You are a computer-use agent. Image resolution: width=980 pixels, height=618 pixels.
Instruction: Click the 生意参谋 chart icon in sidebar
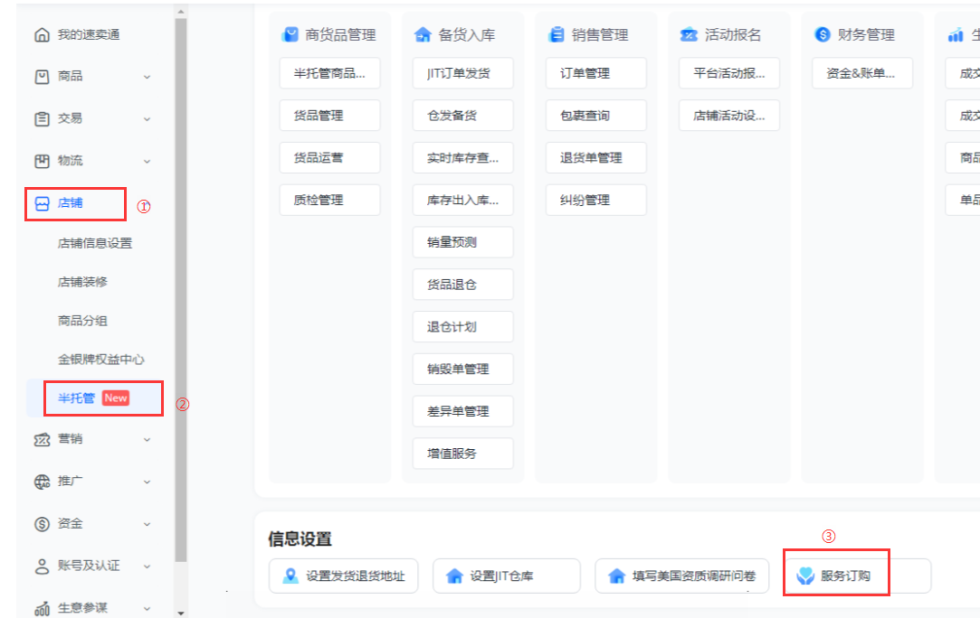[42, 609]
